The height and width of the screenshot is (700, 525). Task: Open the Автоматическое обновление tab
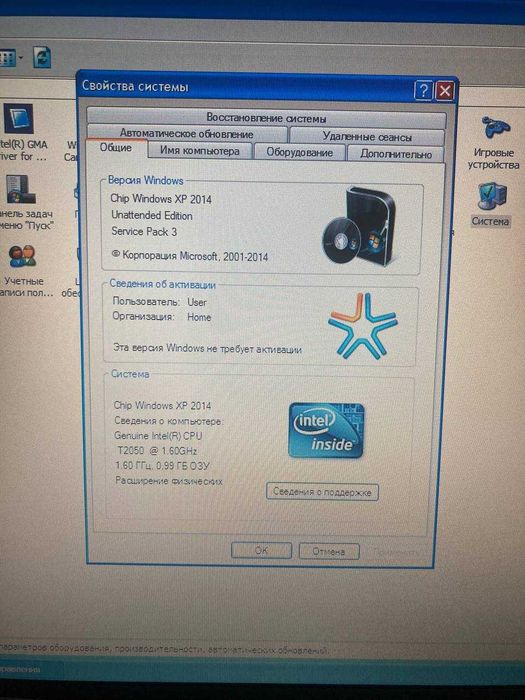click(x=187, y=133)
